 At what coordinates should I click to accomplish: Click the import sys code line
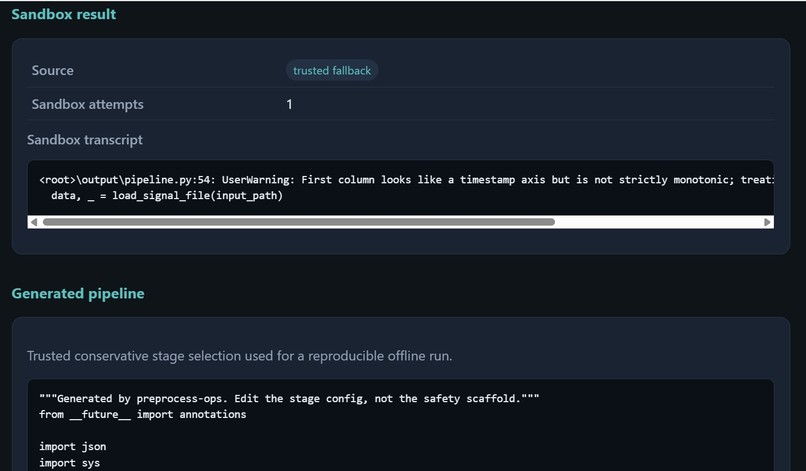coord(69,463)
